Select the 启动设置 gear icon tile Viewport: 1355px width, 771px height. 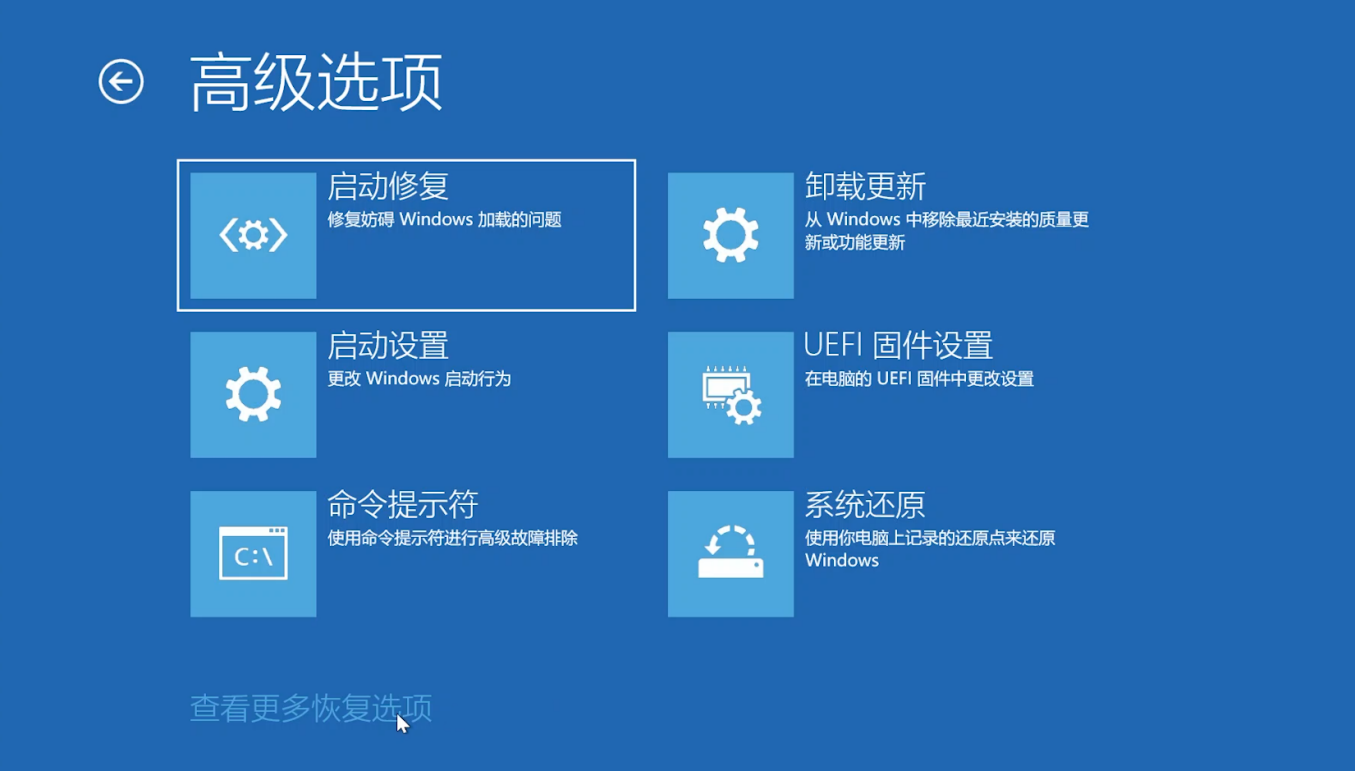coord(253,394)
